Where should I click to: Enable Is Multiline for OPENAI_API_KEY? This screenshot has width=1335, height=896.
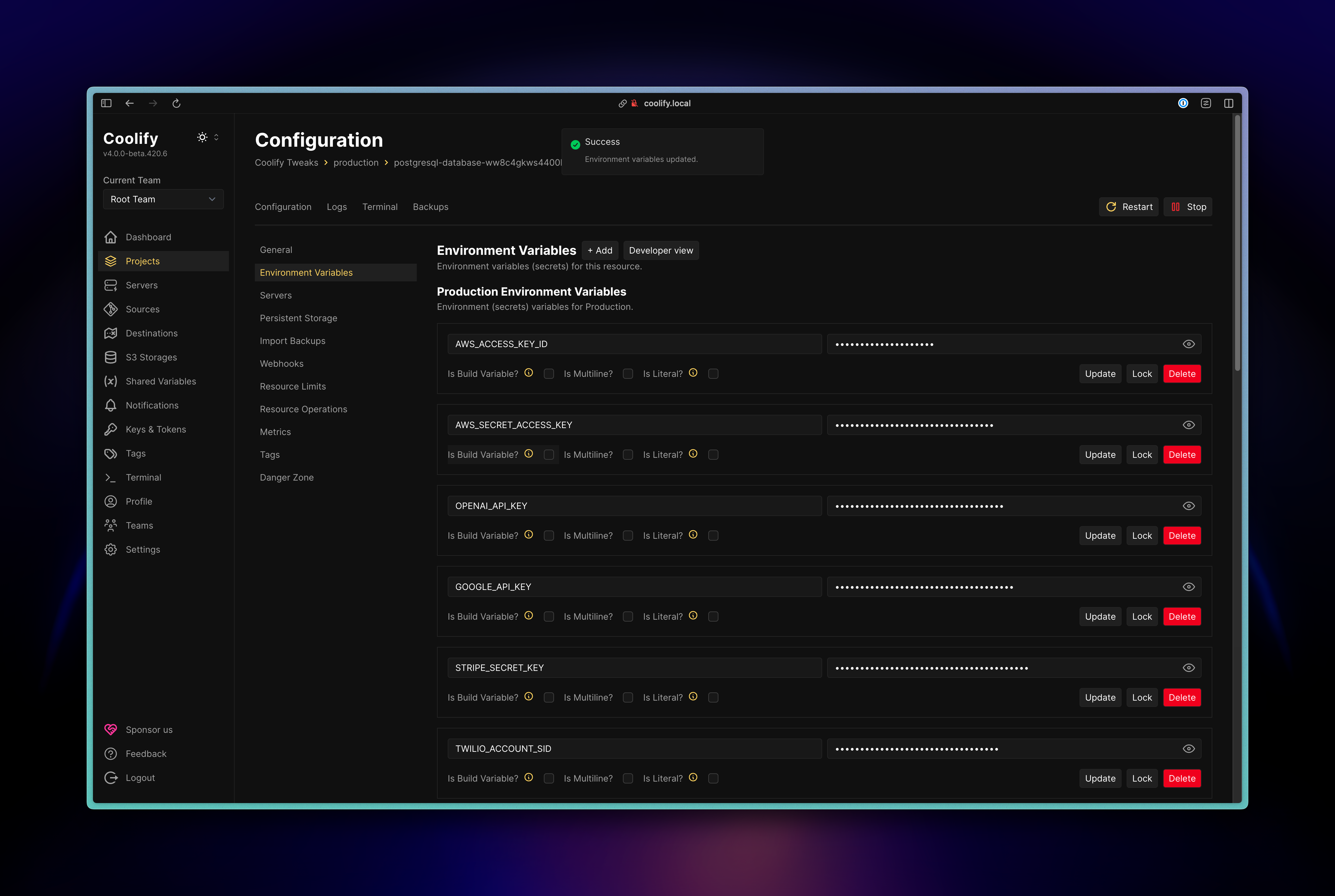click(628, 536)
